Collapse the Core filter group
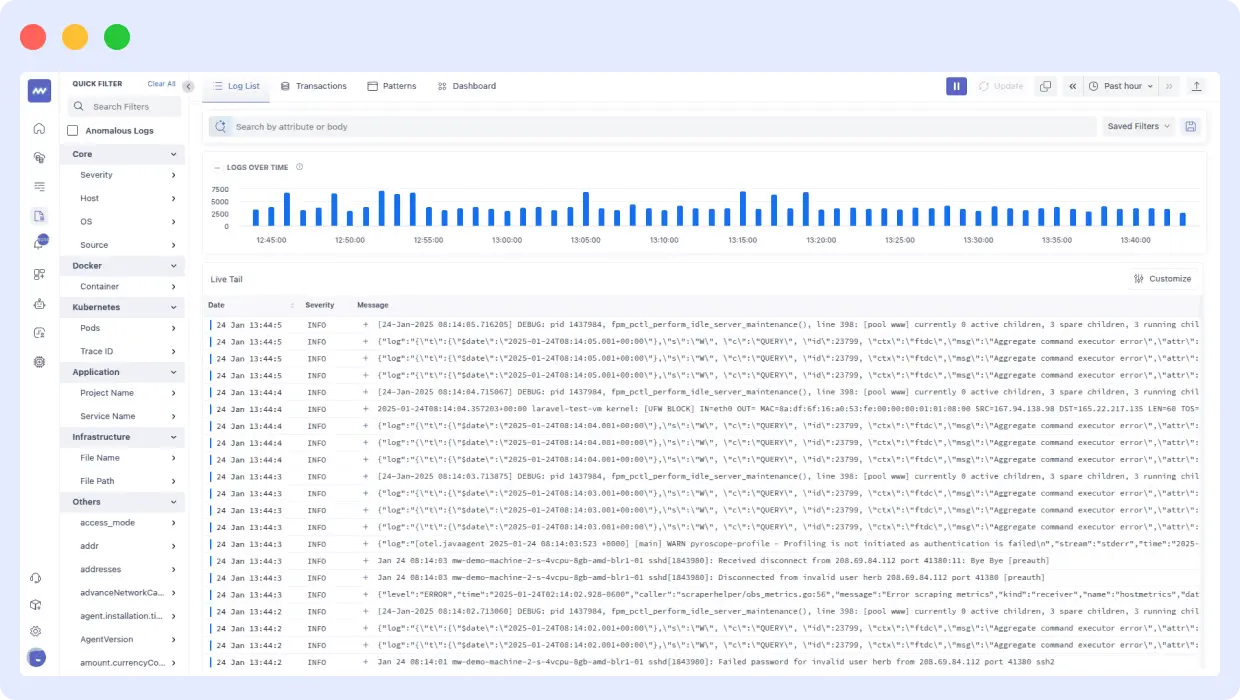Screen dimensions: 1240x700 point(173,154)
